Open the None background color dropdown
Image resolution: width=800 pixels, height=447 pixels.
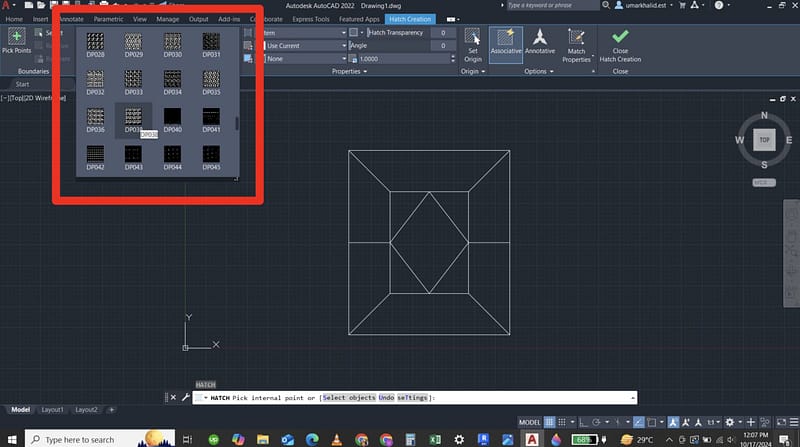click(302, 59)
